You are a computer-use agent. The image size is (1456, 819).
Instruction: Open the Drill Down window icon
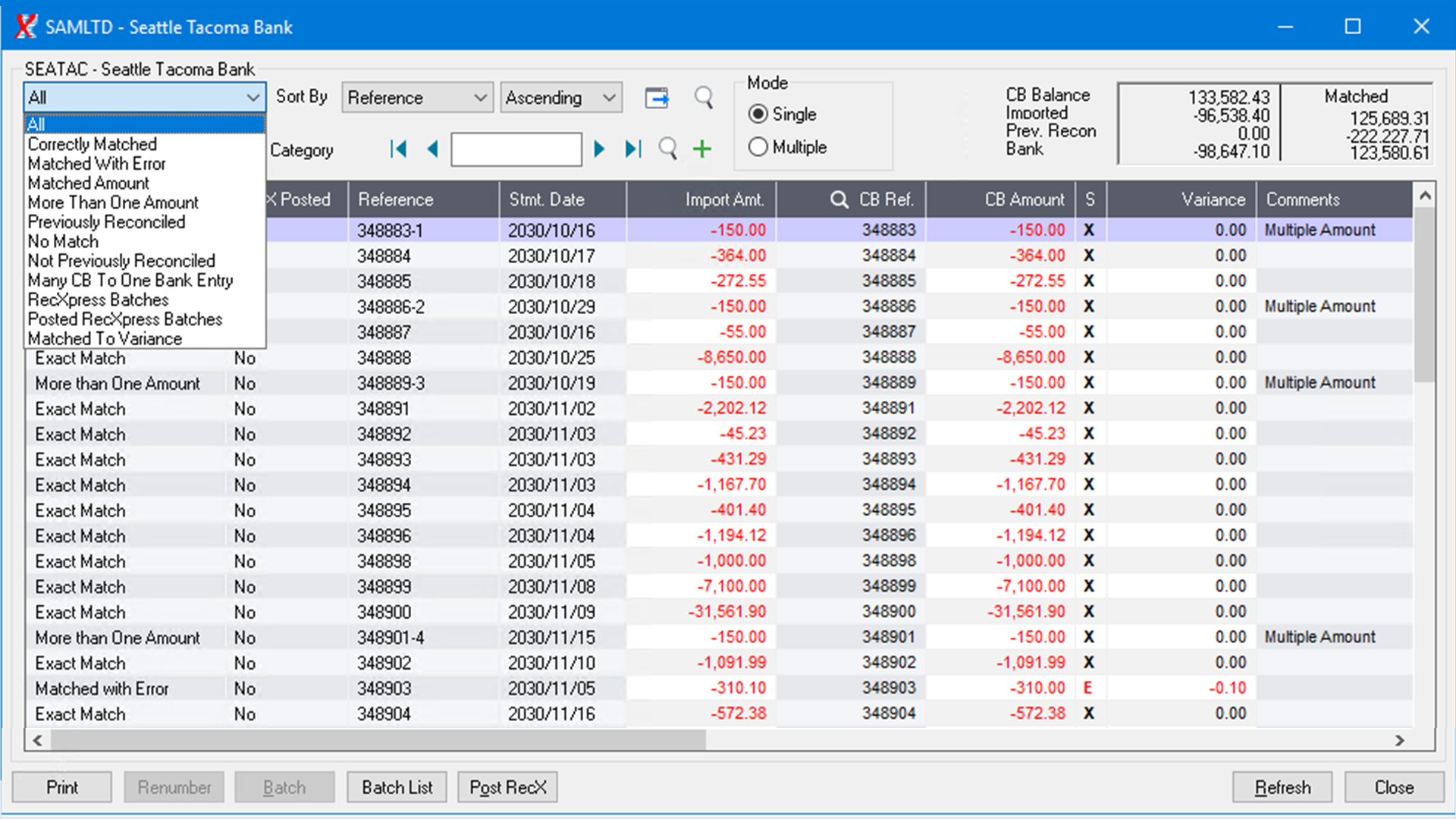click(657, 97)
